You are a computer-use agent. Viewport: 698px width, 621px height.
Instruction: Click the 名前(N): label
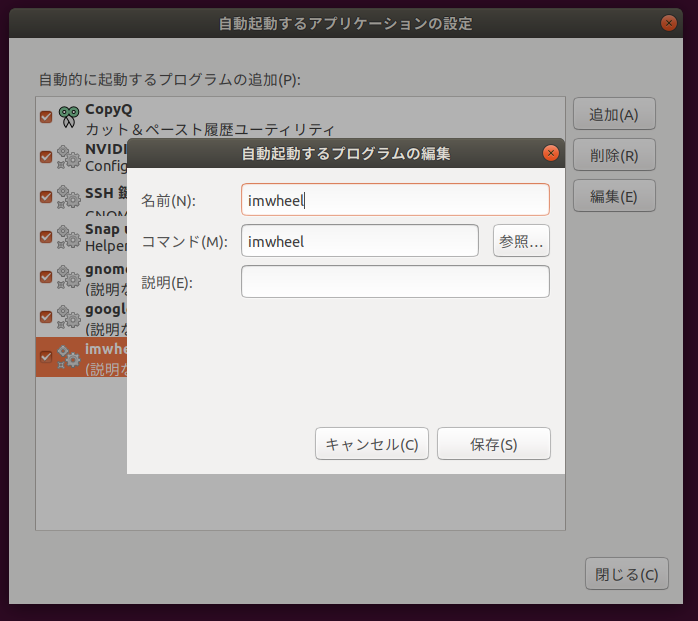(x=168, y=201)
